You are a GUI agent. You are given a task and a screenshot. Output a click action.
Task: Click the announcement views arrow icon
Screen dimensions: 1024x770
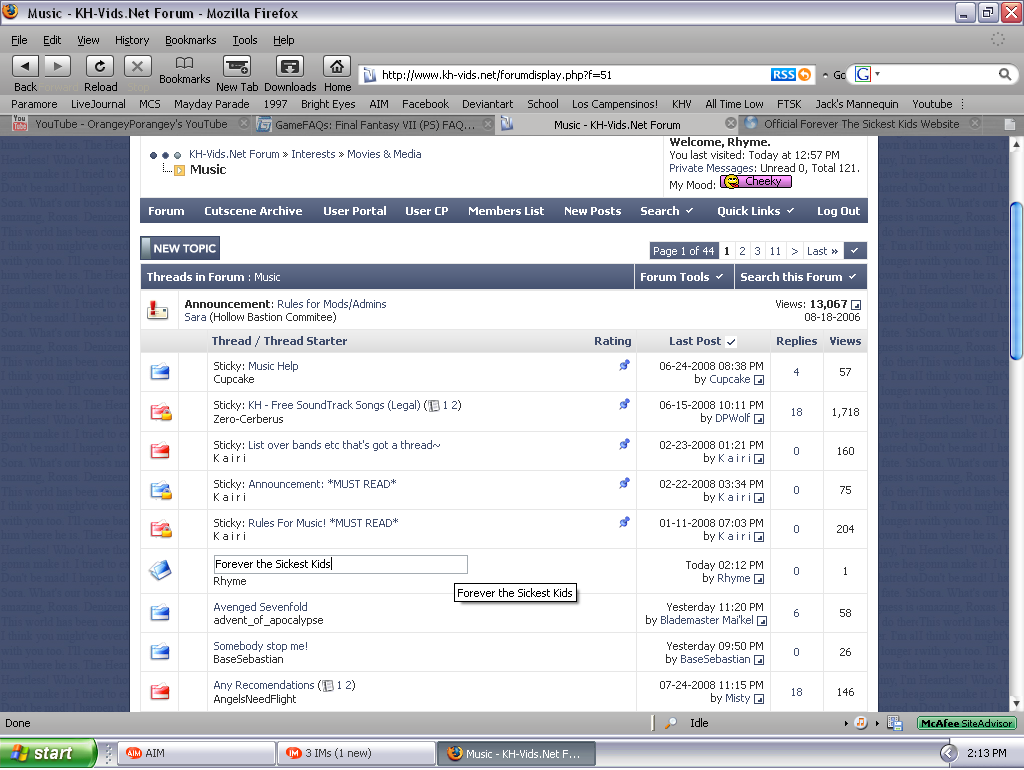coord(856,305)
